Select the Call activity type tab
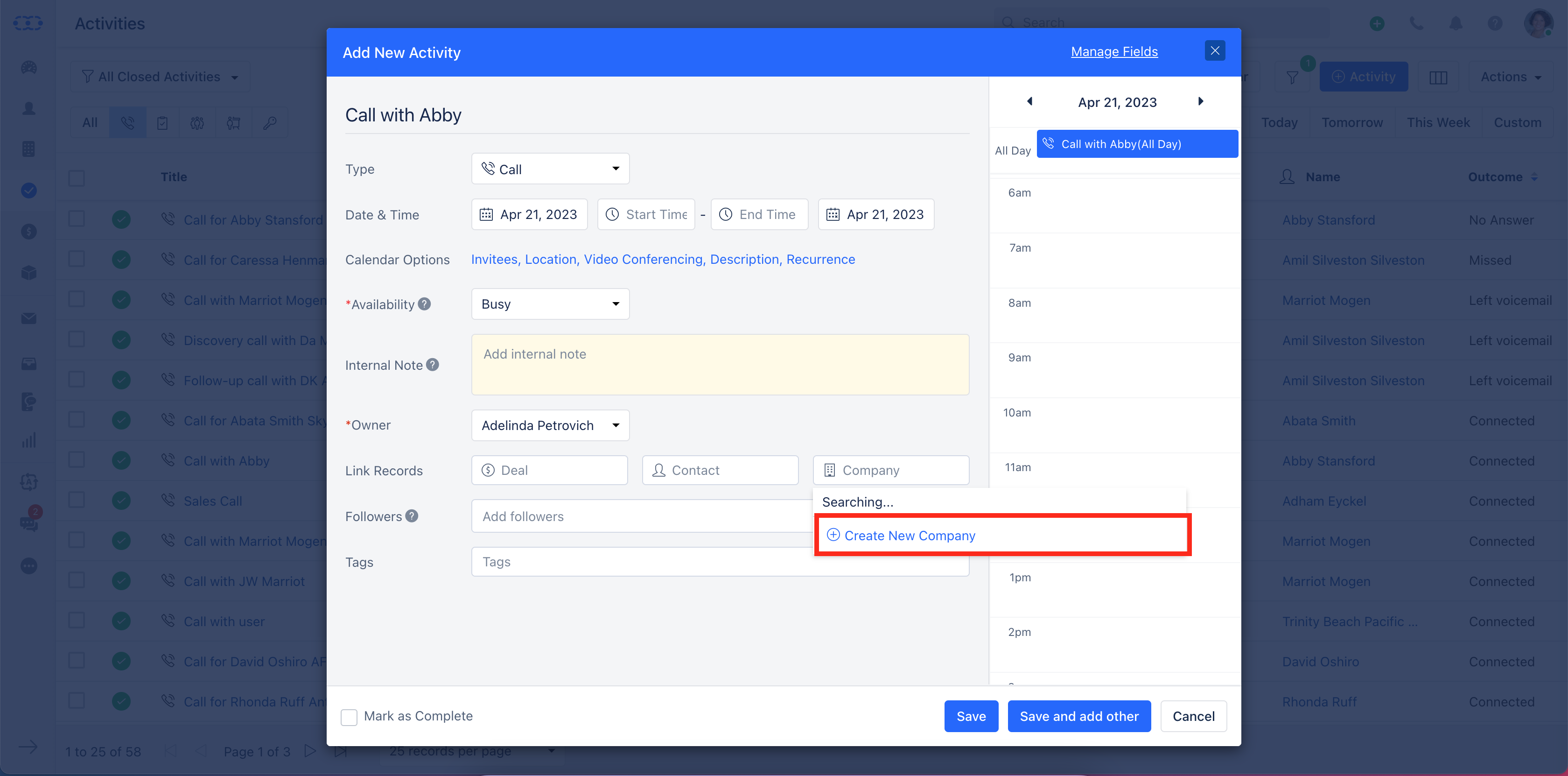The width and height of the screenshot is (1568, 776). [x=127, y=122]
